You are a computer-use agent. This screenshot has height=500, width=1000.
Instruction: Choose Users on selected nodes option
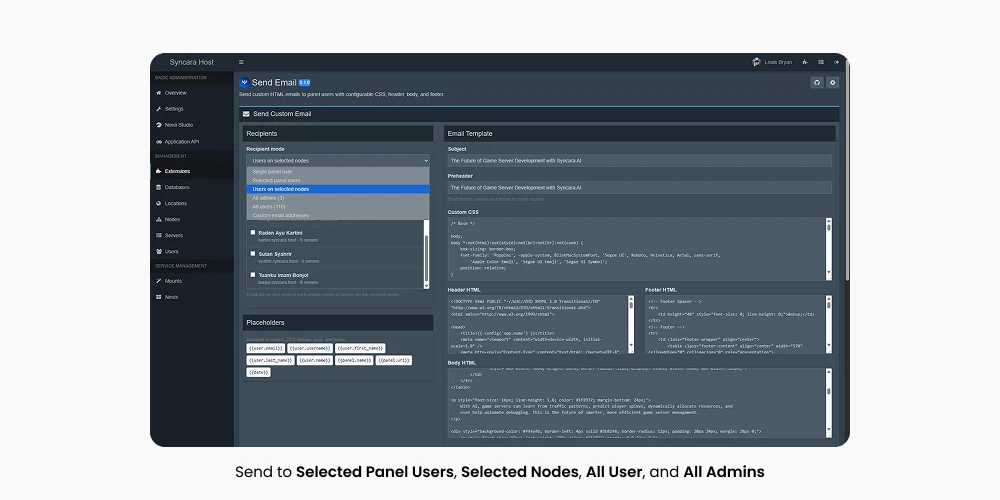coord(338,189)
